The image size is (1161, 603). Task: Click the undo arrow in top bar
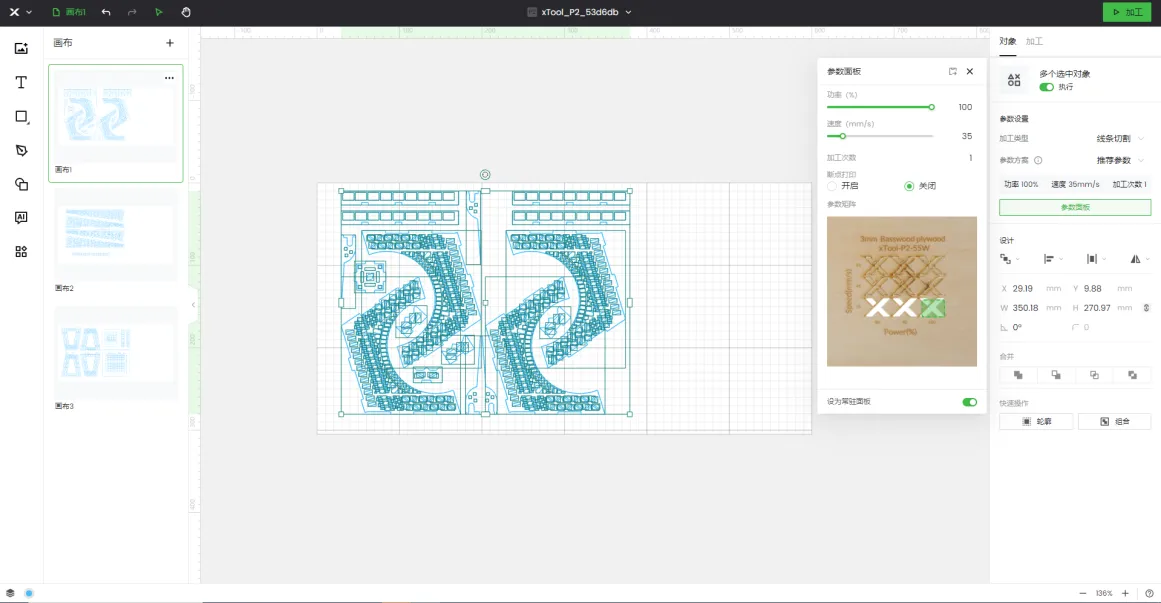coord(106,12)
